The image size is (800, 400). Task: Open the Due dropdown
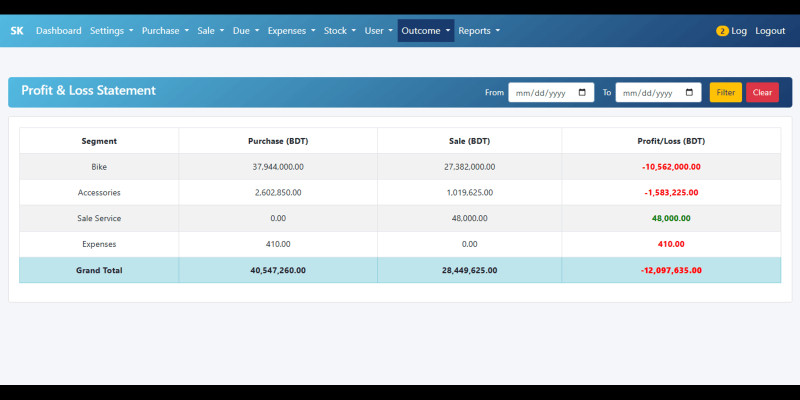245,31
